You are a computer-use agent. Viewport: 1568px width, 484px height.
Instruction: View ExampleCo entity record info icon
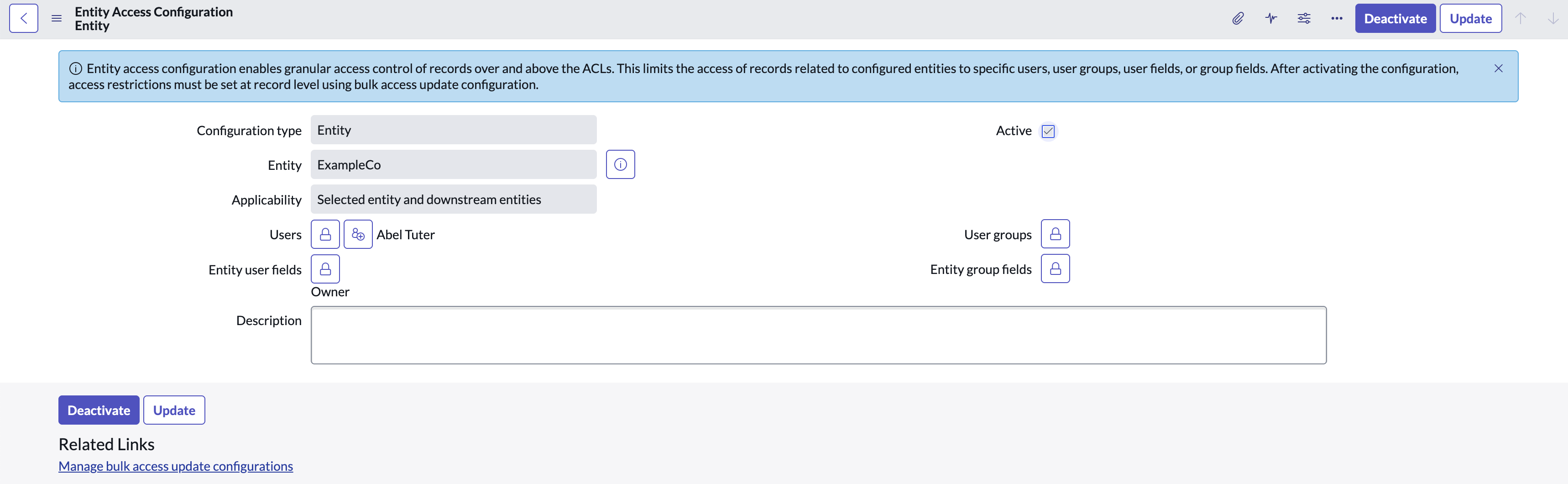click(x=620, y=164)
